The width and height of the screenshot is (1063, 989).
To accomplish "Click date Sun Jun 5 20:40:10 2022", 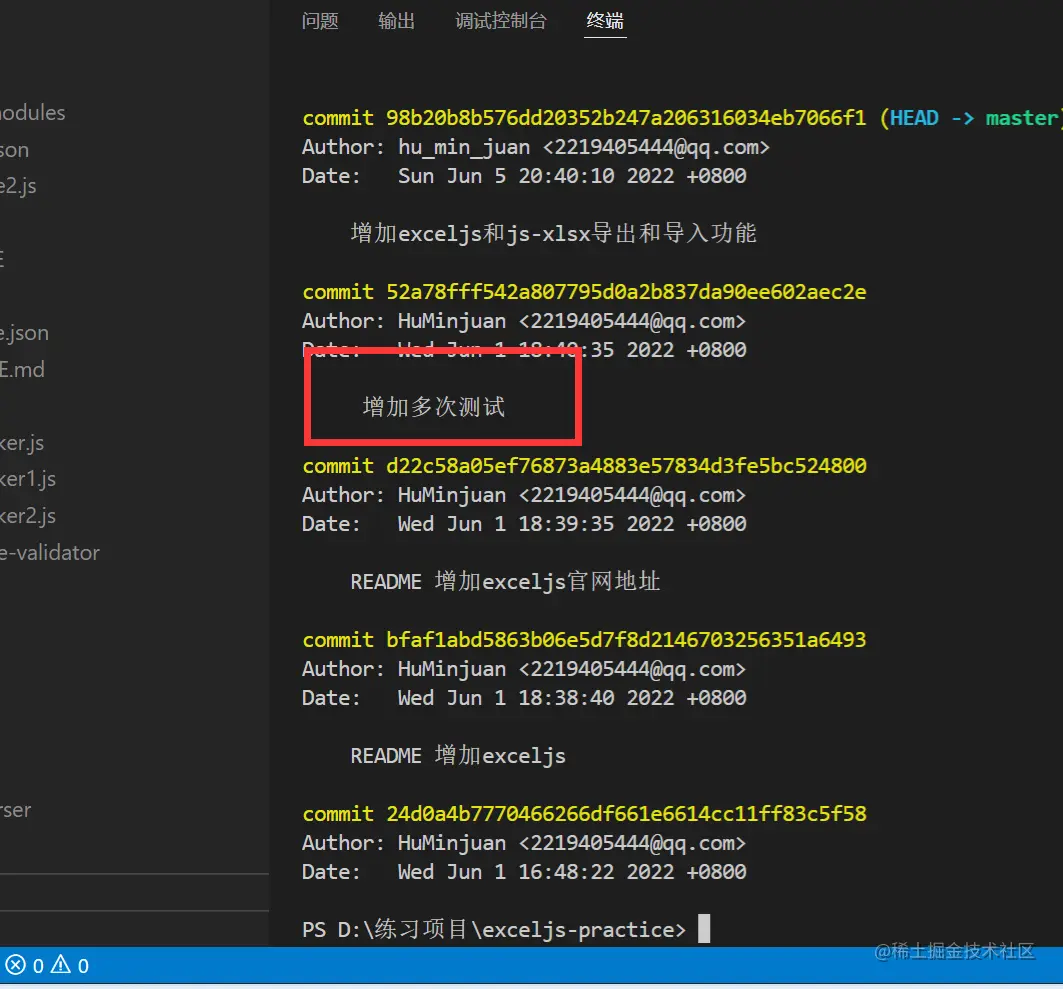I will [571, 176].
